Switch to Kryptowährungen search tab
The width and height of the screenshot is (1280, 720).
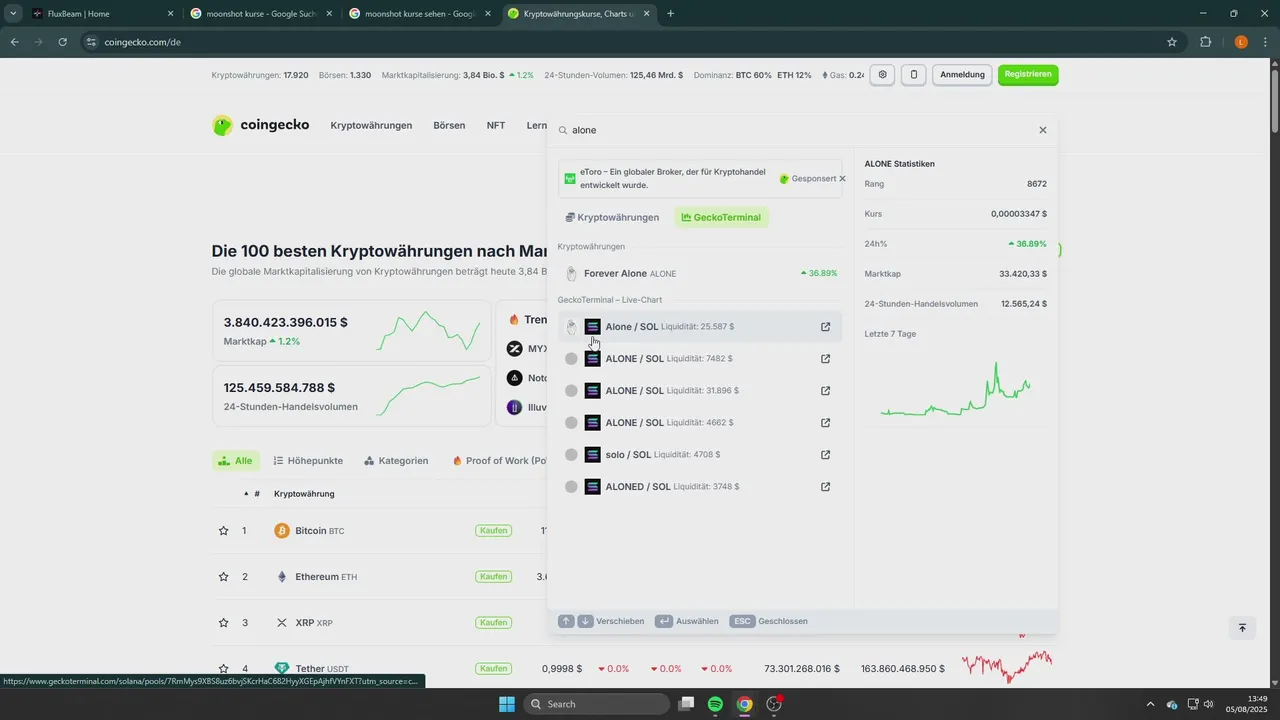pos(612,217)
